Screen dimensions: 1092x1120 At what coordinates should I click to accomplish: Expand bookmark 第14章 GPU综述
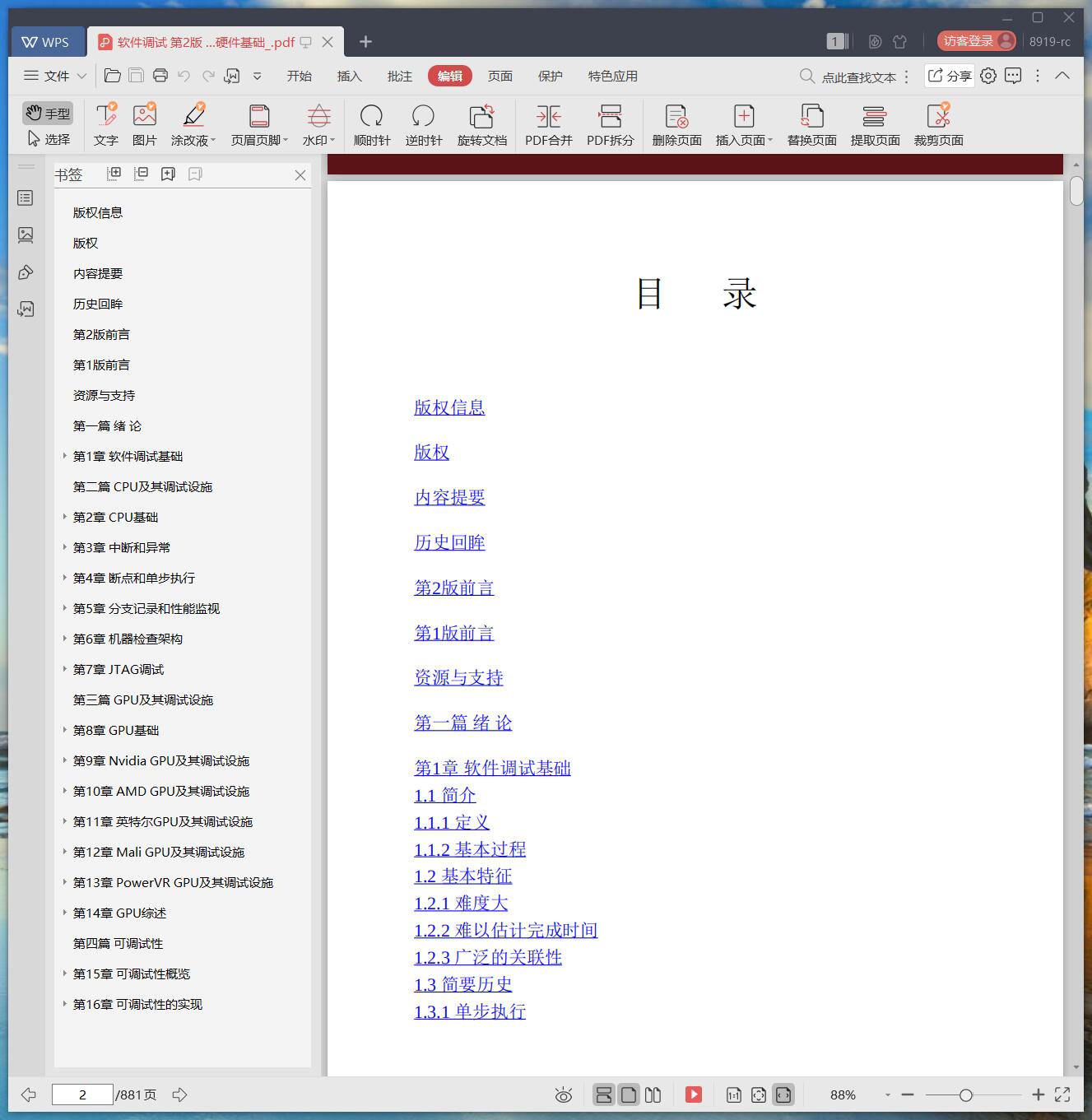coord(65,913)
